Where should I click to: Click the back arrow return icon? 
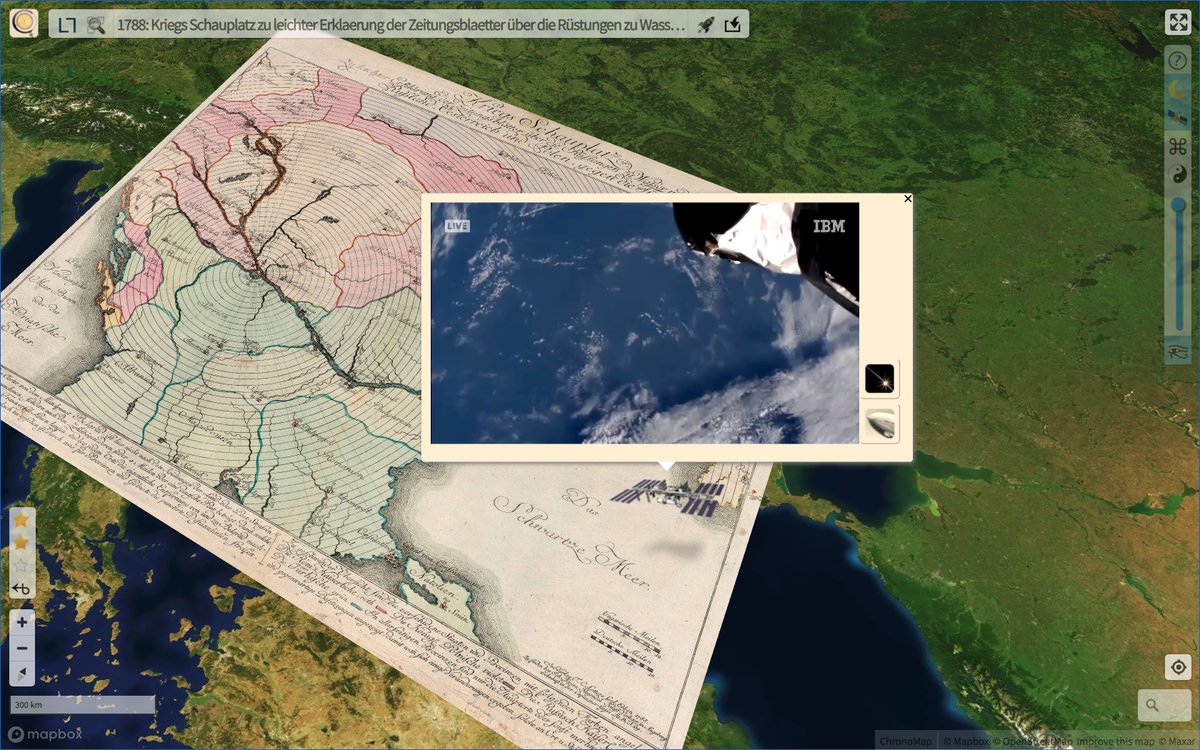point(21,590)
